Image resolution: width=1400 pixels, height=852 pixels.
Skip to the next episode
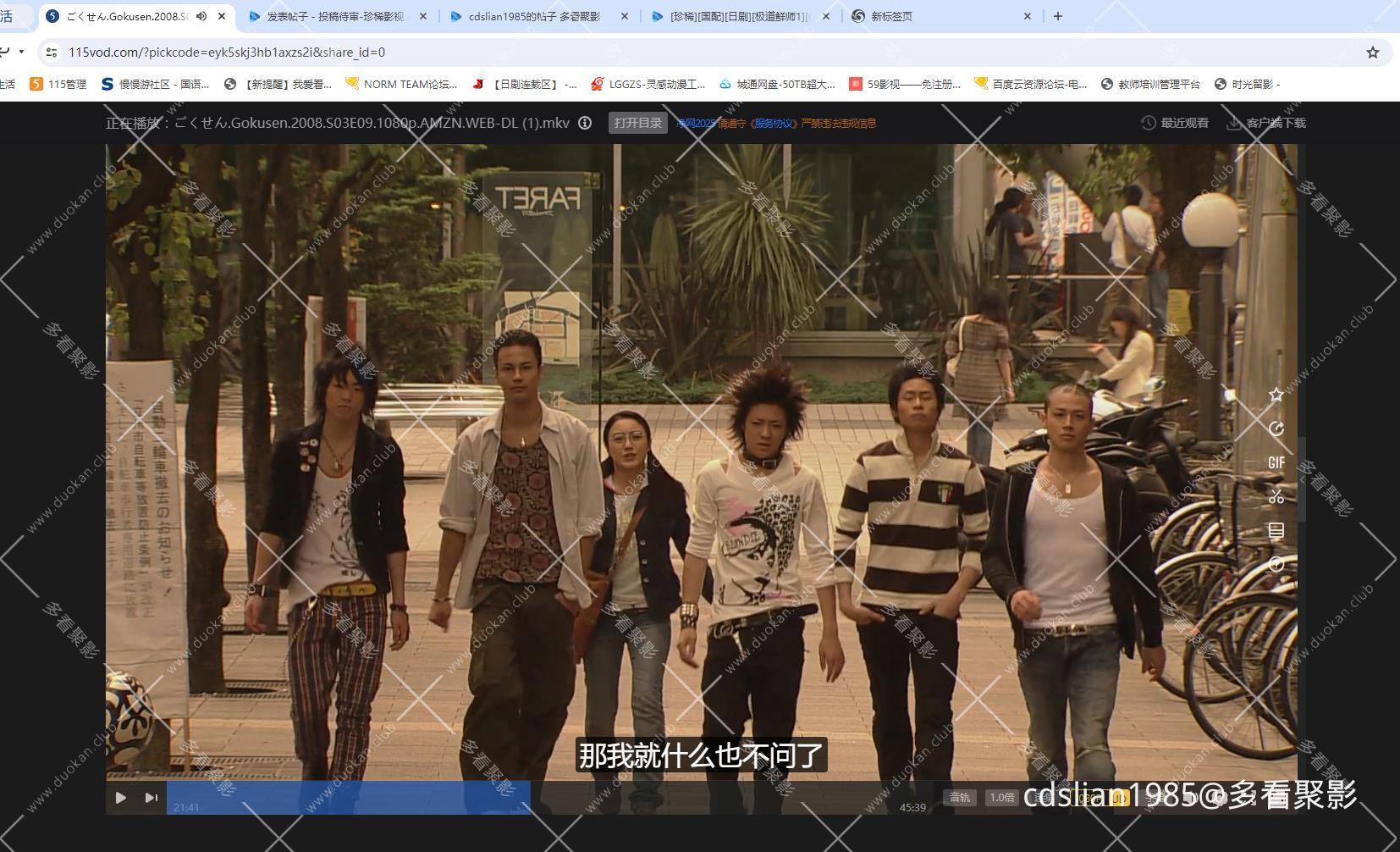click(x=152, y=797)
